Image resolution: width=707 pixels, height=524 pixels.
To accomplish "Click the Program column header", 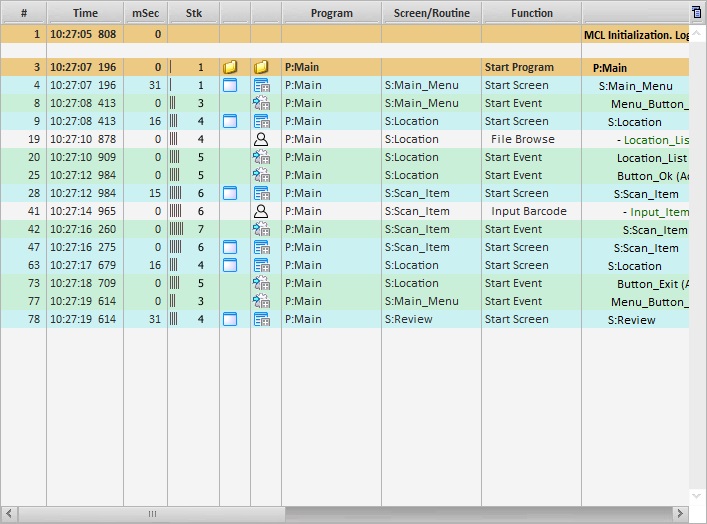I will 331,13.
